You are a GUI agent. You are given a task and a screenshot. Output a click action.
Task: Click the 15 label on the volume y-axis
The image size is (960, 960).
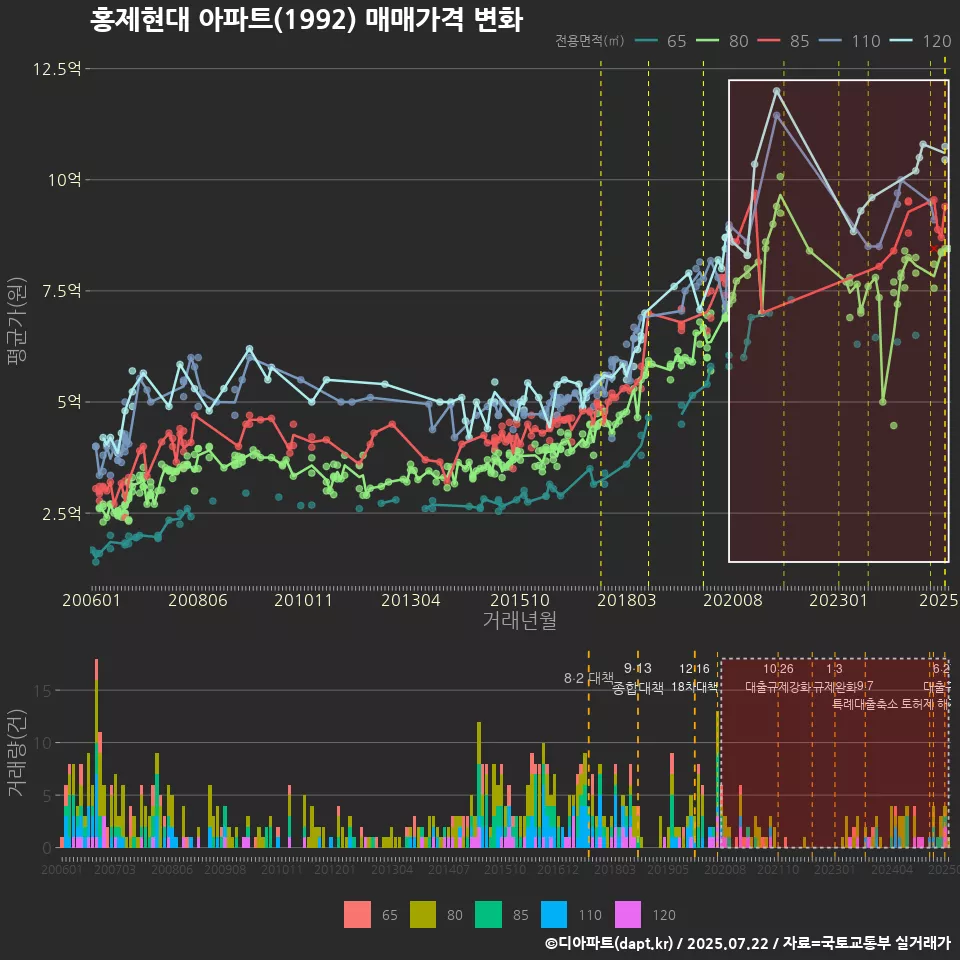tap(43, 691)
